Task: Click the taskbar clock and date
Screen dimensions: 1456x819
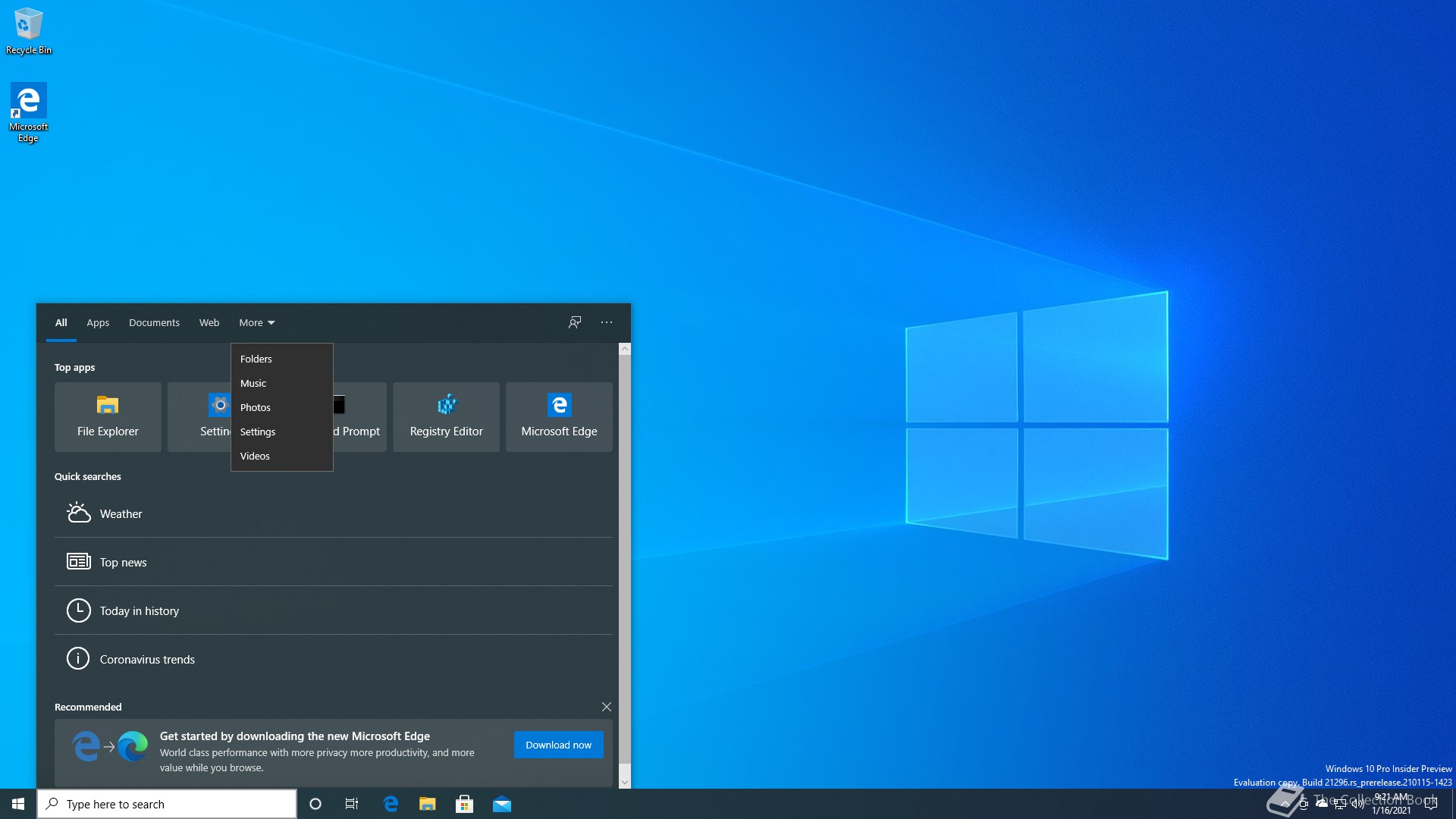Action: (1392, 804)
